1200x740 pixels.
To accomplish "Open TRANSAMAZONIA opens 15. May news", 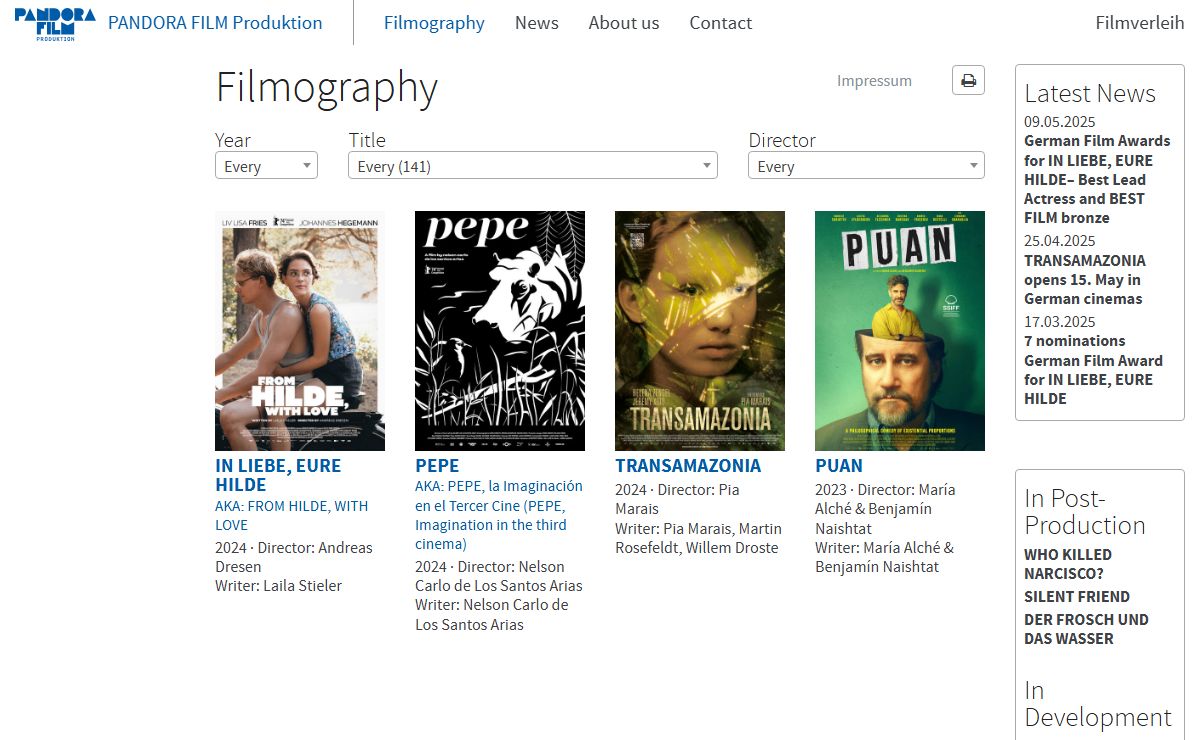I will click(x=1085, y=279).
